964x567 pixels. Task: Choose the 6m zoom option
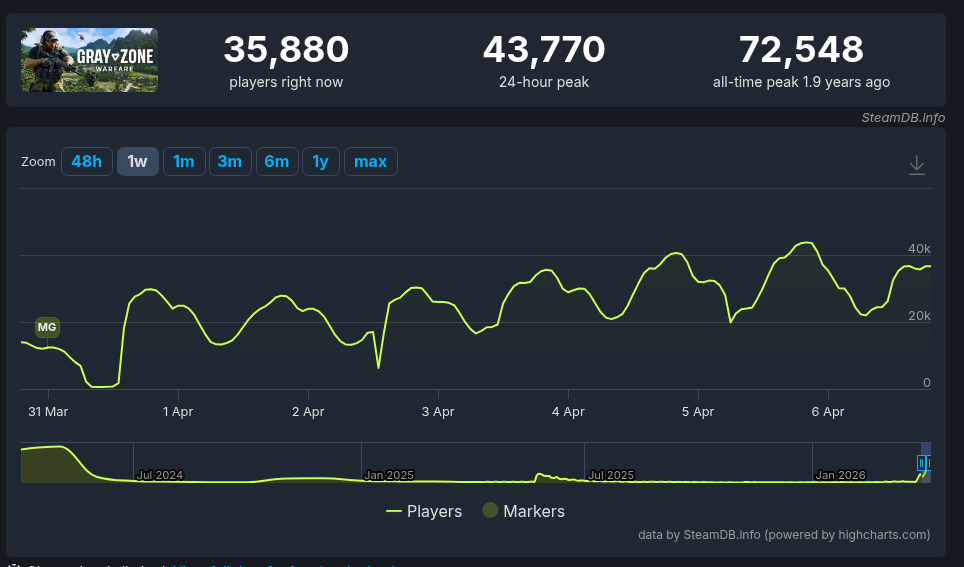[x=277, y=162]
